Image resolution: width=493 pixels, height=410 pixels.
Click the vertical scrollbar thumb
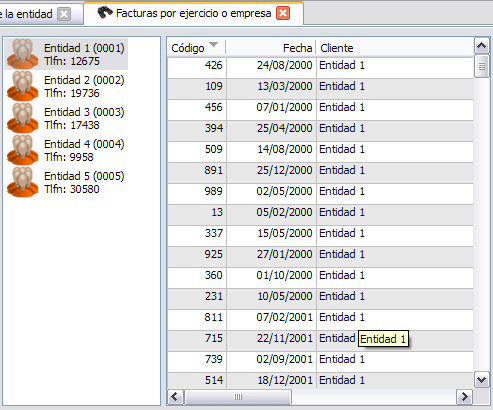[481, 66]
